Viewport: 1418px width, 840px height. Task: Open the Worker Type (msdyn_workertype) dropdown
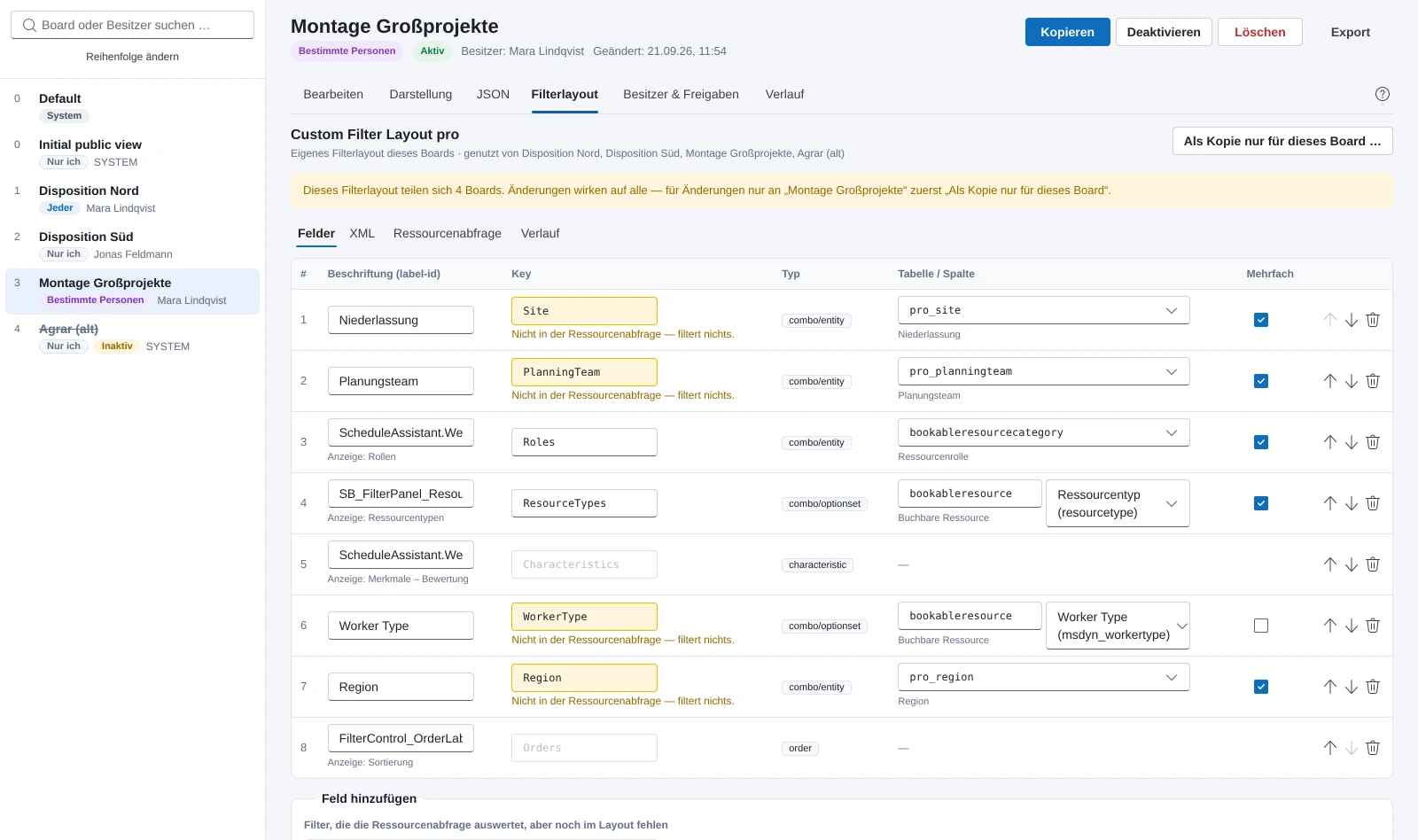pyautogui.click(x=1118, y=626)
